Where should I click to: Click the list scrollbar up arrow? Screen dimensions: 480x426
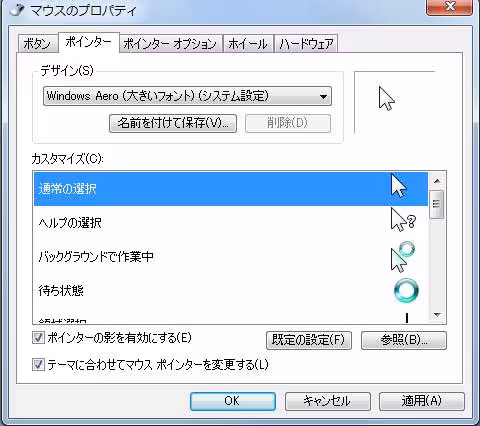click(437, 181)
